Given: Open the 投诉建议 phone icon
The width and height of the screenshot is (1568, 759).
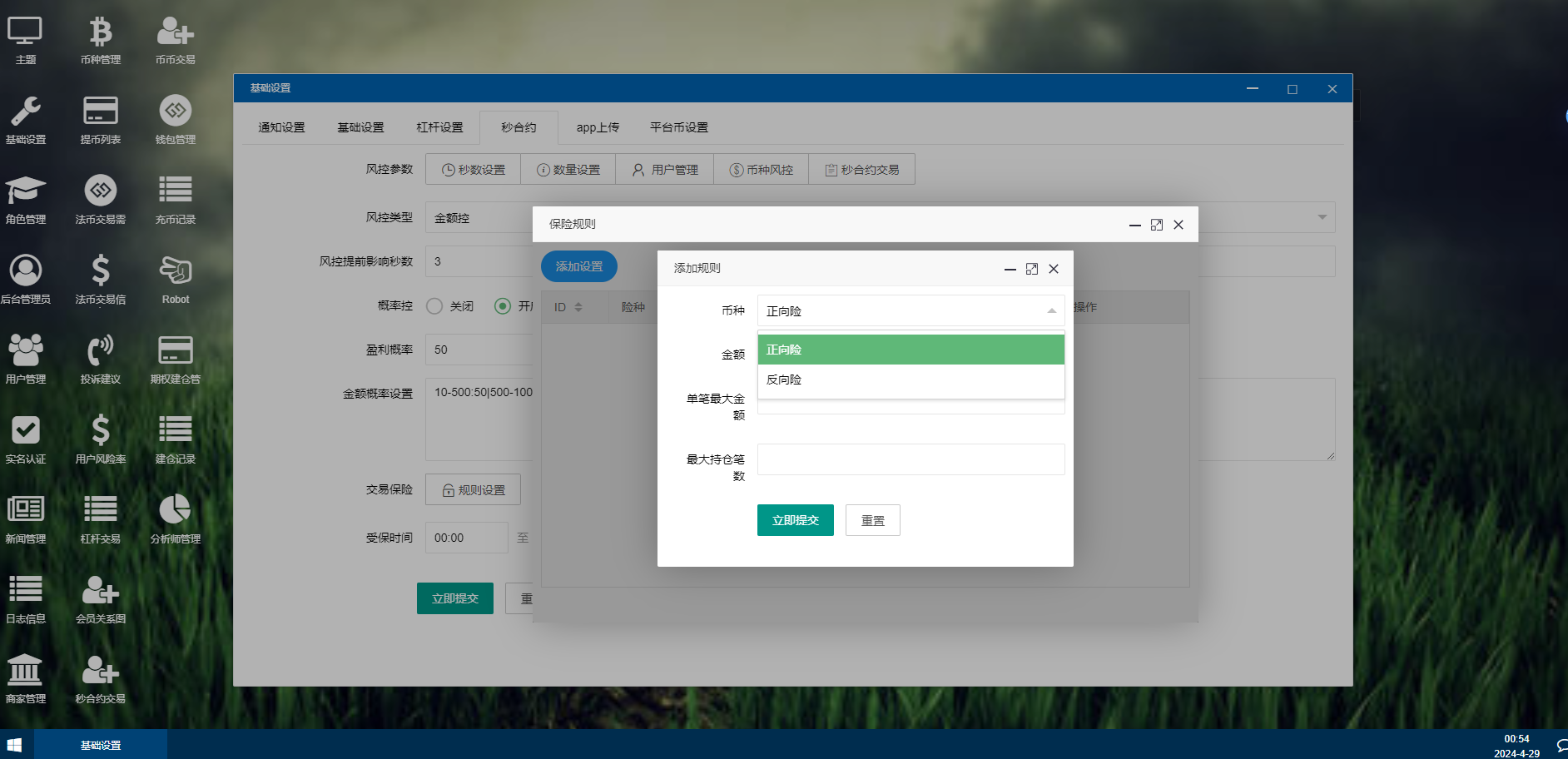Looking at the screenshot, I should click(x=101, y=359).
